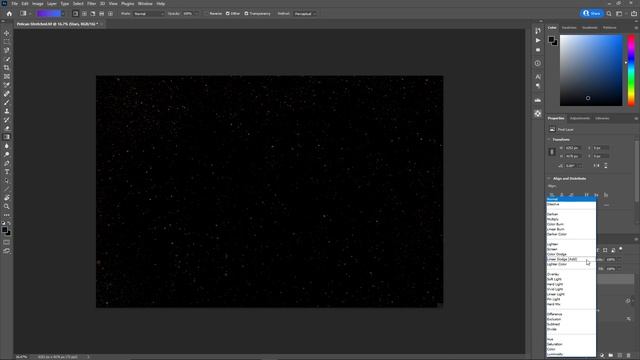The width and height of the screenshot is (640, 360).
Task: Toggle the Reverse checkbox
Action: tap(207, 13)
